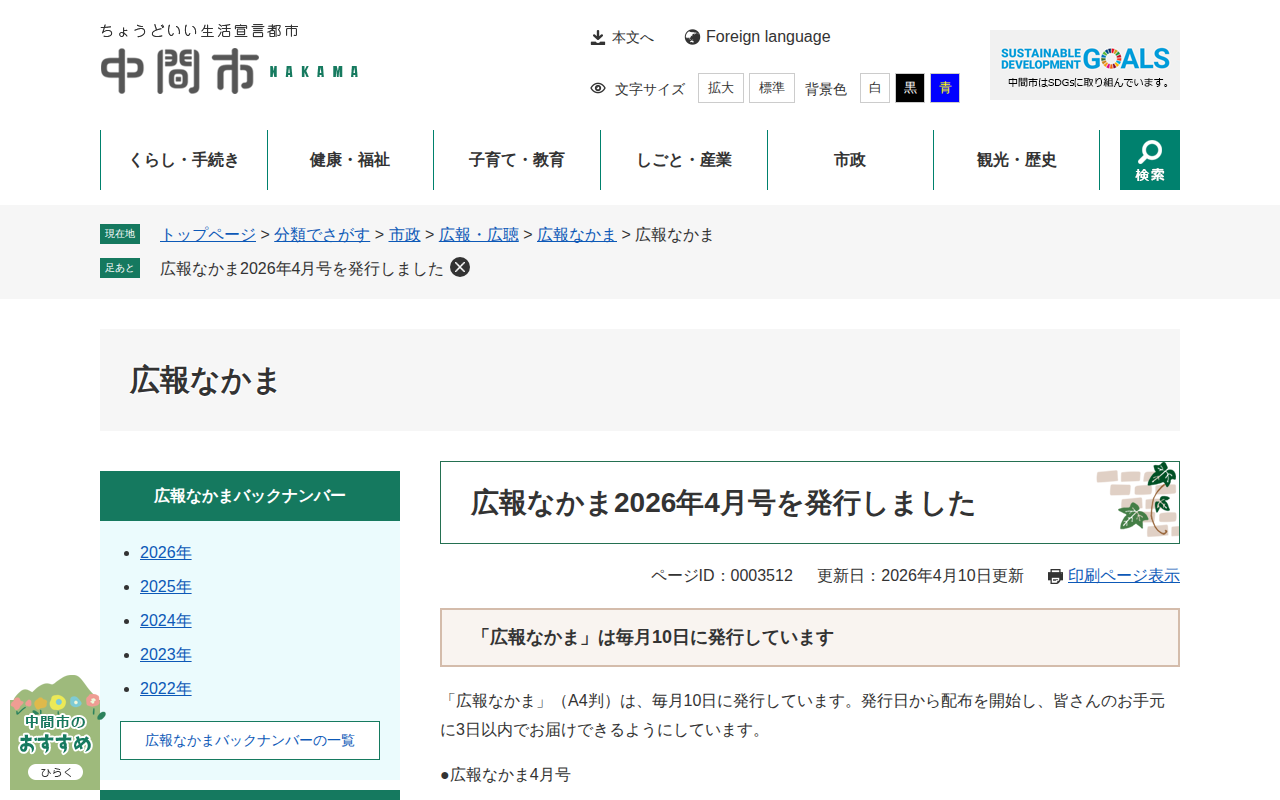Expand the 観光・歴史 navigation menu
This screenshot has height=800, width=1280.
1016,160
